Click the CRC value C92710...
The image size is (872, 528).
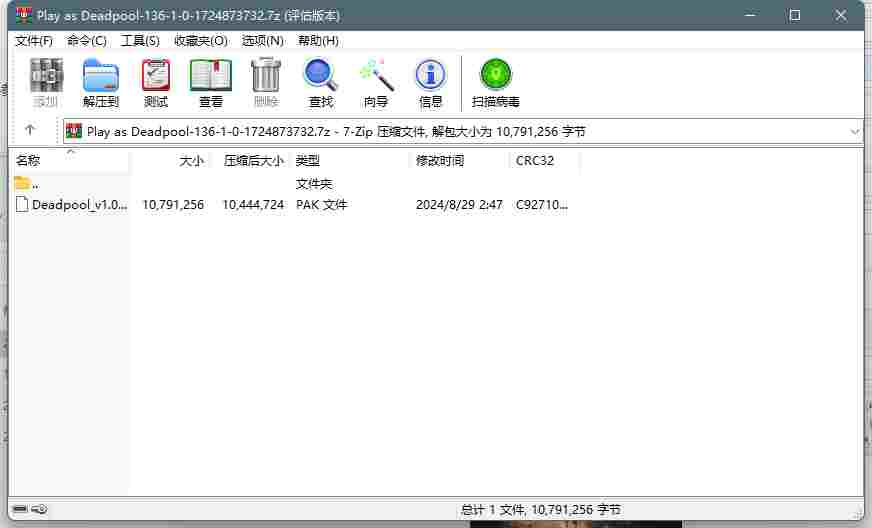542,205
